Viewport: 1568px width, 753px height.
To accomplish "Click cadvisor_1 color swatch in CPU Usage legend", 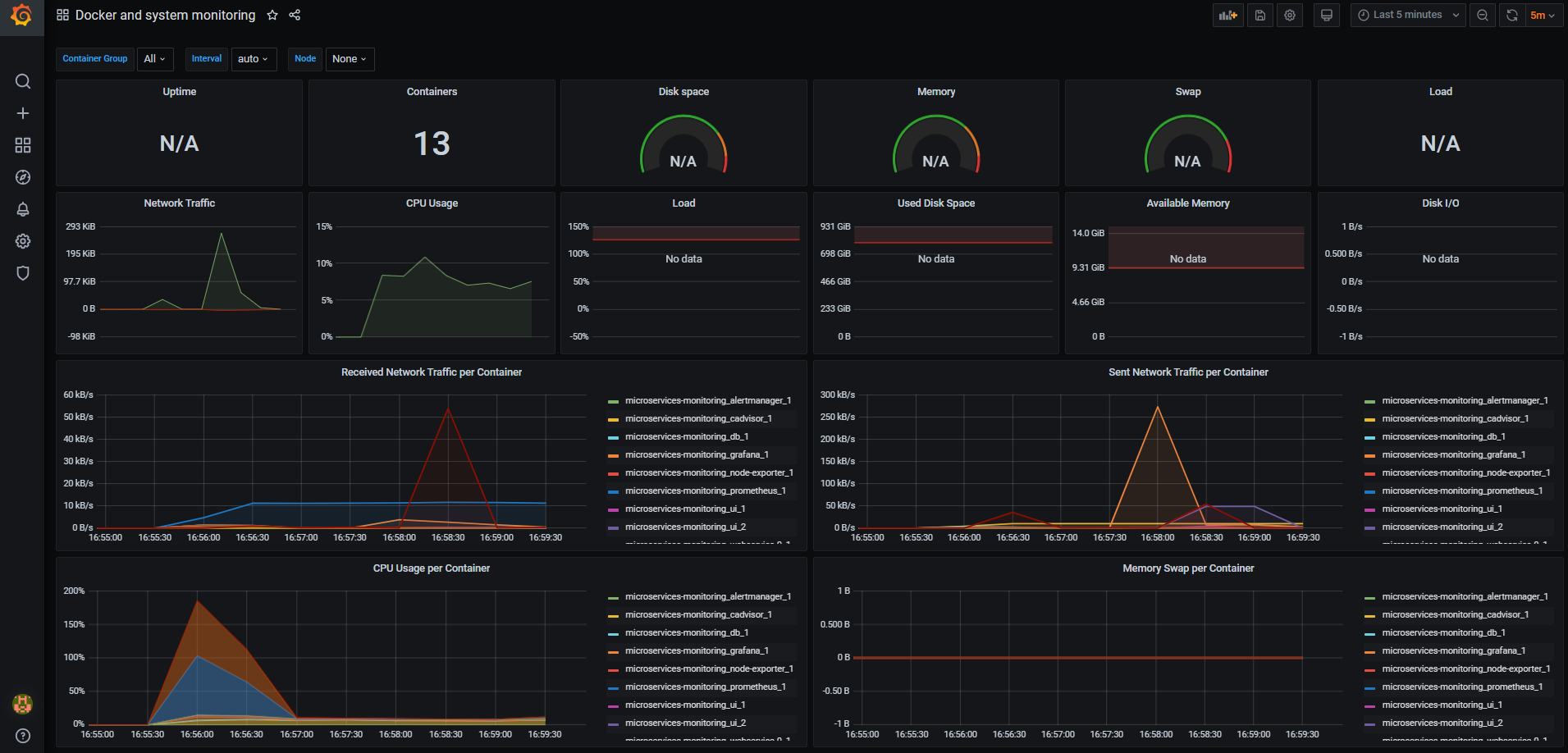I will pyautogui.click(x=613, y=616).
